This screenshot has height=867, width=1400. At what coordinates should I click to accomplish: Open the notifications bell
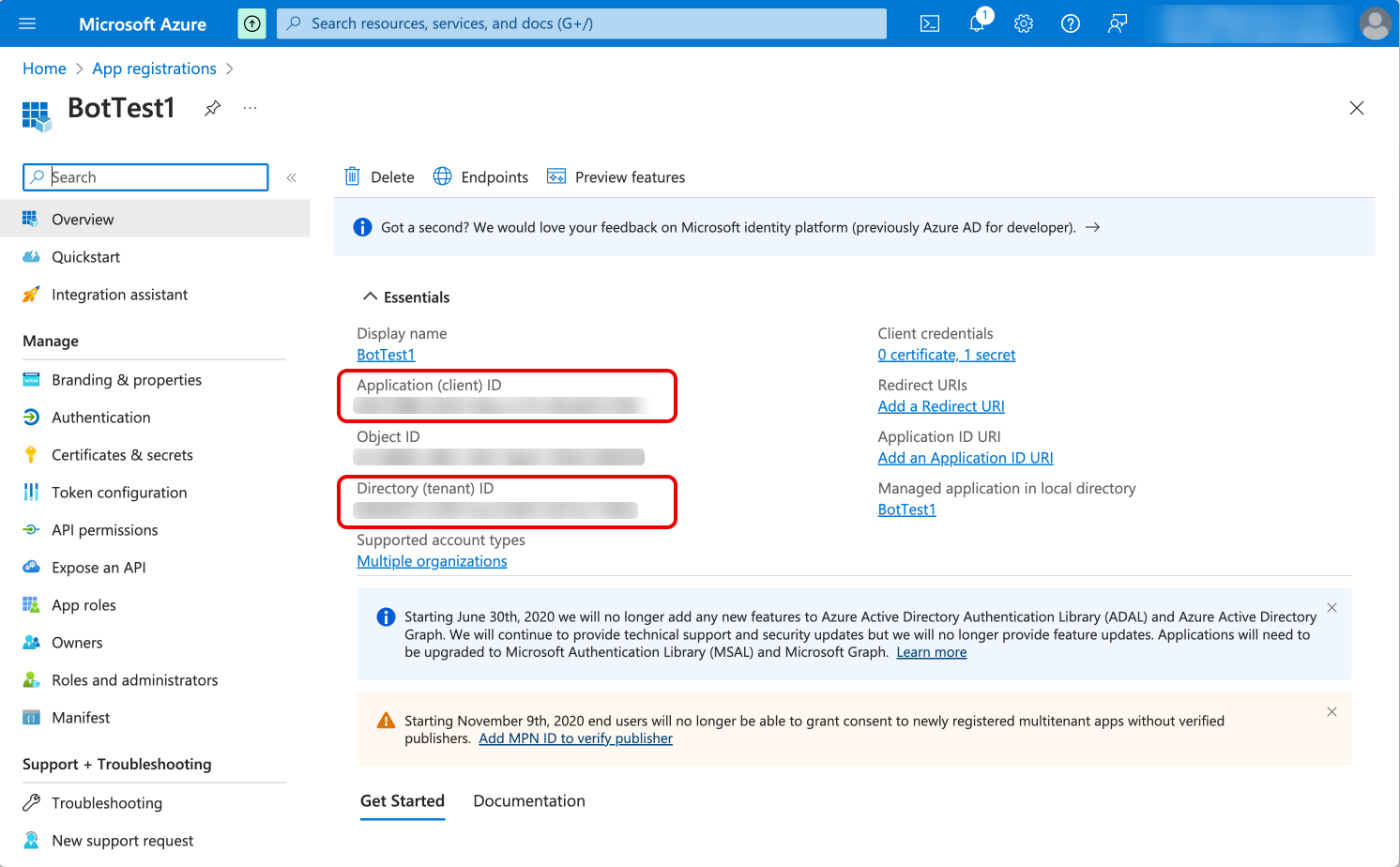(x=977, y=23)
